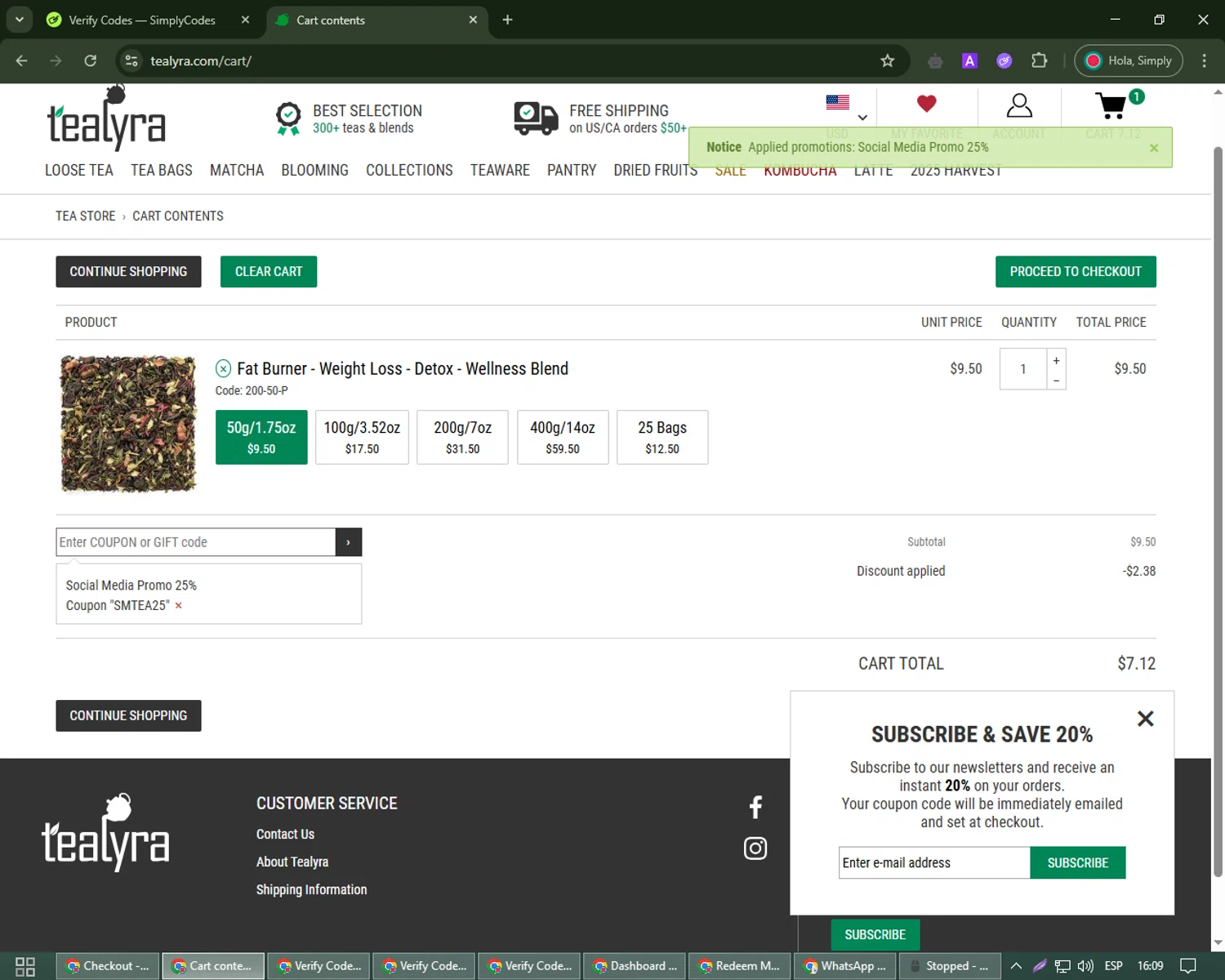The image size is (1225, 980).
Task: Click the Clear Cart button
Action: click(269, 271)
